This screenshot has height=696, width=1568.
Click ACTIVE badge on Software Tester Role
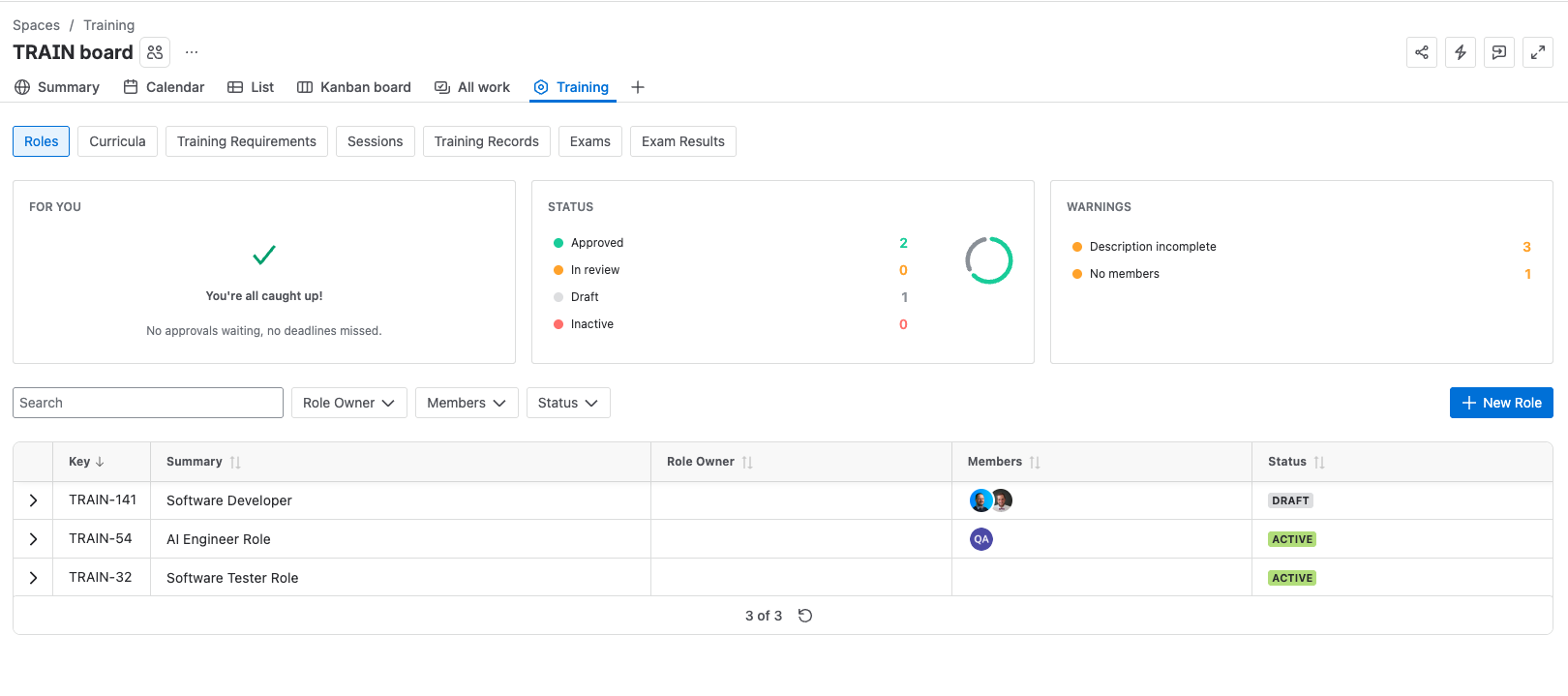click(x=1292, y=578)
